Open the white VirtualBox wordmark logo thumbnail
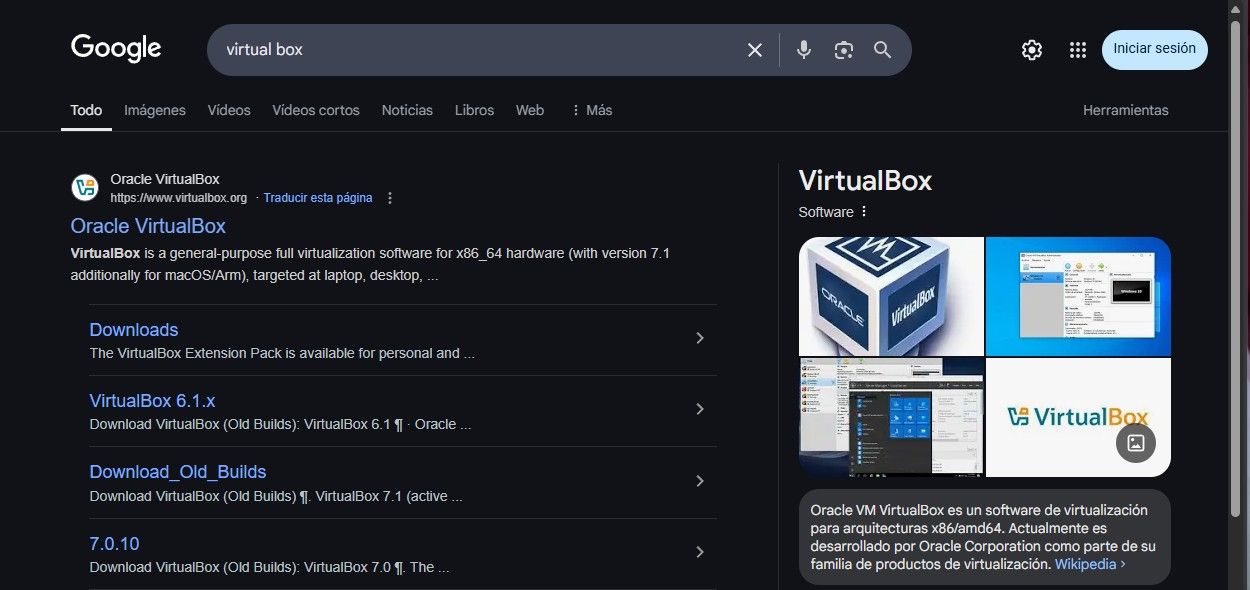 (1078, 417)
